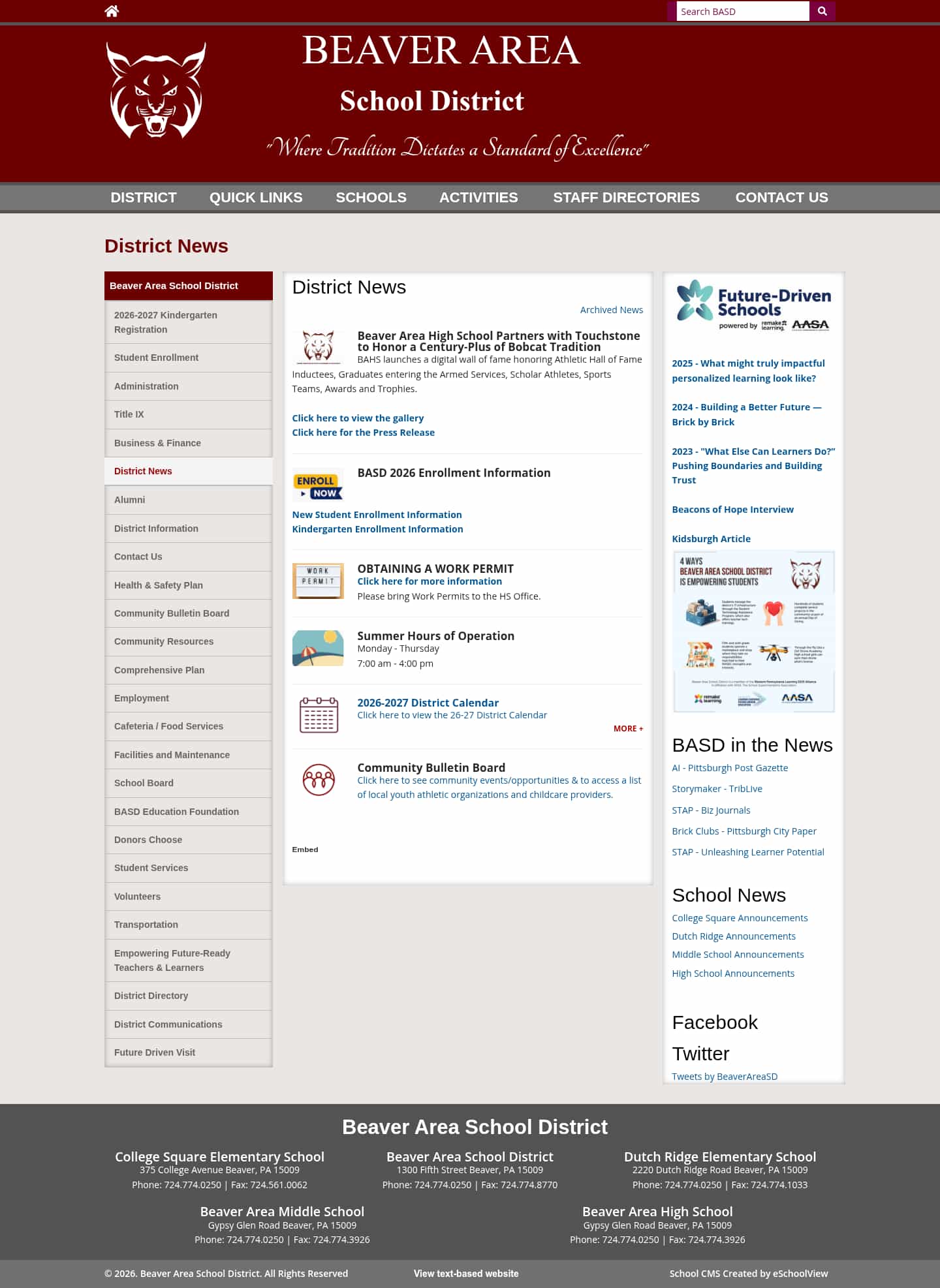
Task: Select Alumni in sidebar
Action: click(189, 500)
